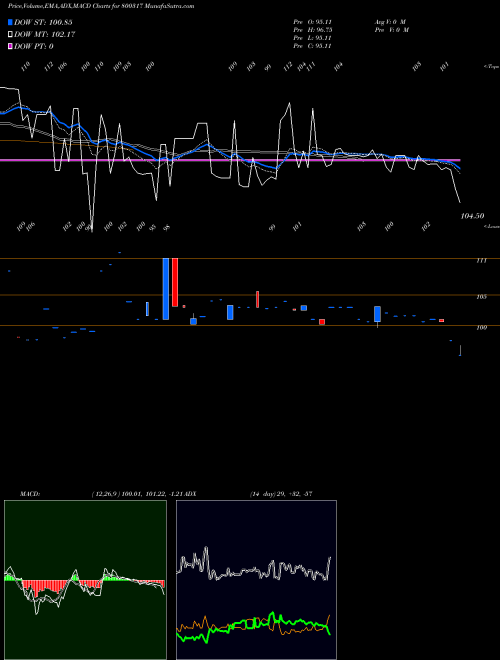This screenshot has width=500, height=660.
Task: Select the 'DOW ST: 100.85' legend text
Action: coord(43,22)
